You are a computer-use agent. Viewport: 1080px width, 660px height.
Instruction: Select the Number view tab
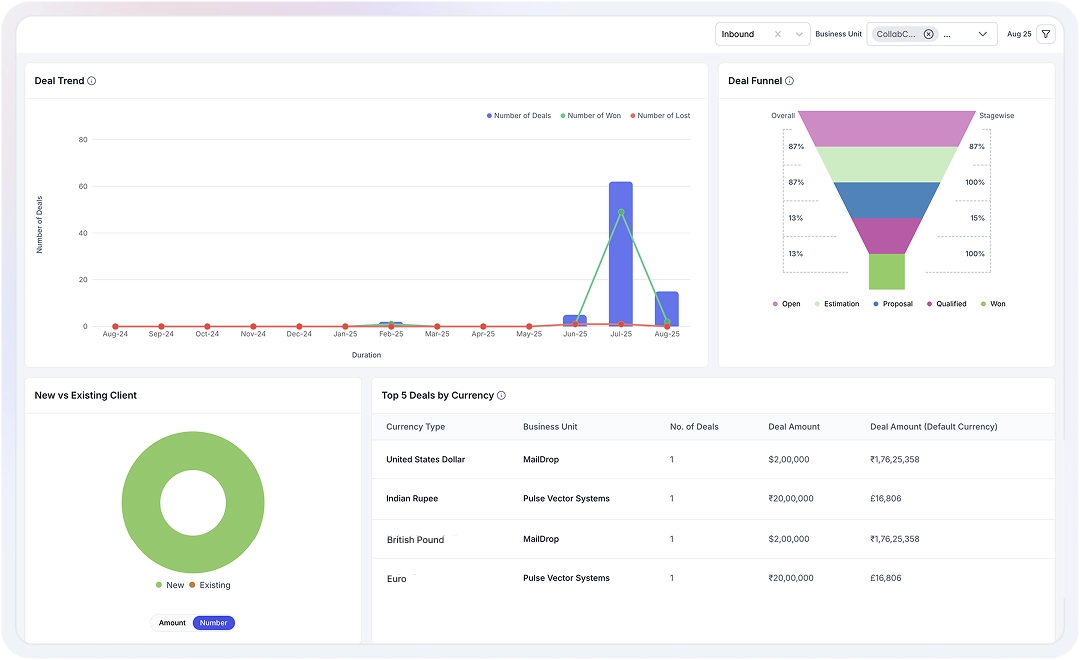click(213, 622)
